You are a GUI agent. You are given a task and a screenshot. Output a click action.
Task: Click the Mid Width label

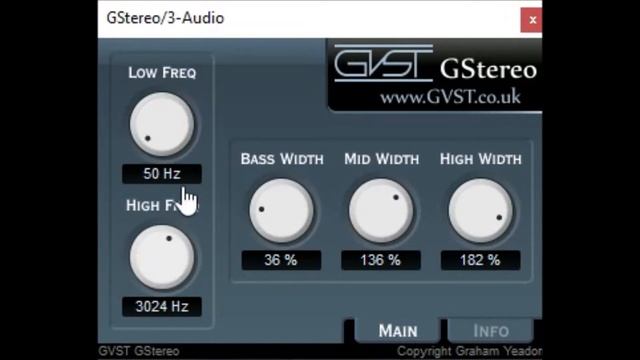point(381,159)
